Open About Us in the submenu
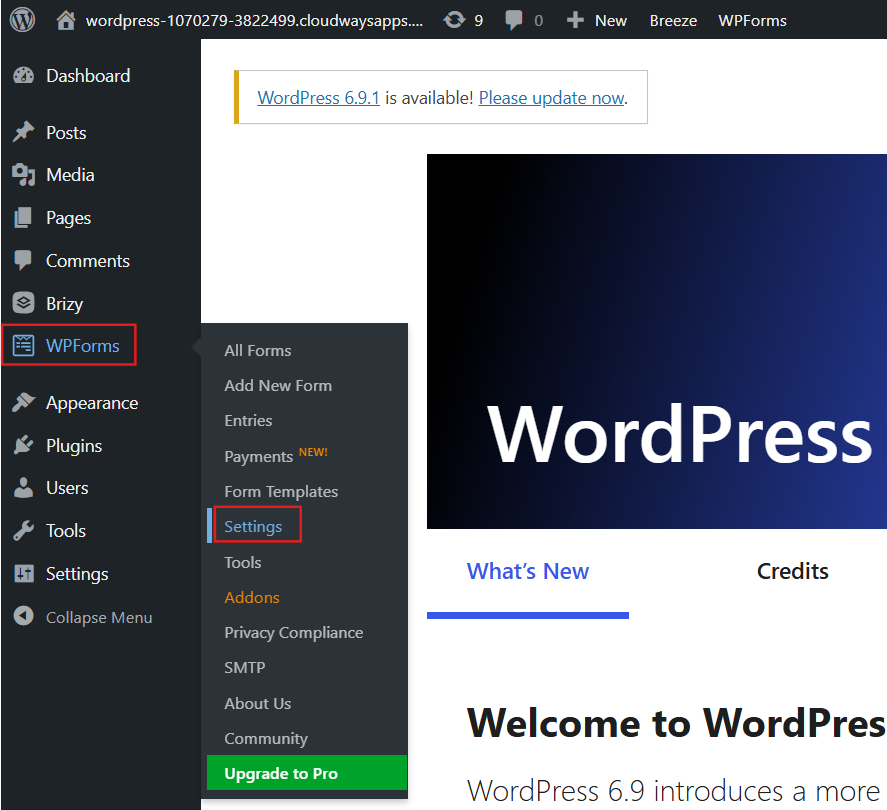887x810 pixels. 257,703
